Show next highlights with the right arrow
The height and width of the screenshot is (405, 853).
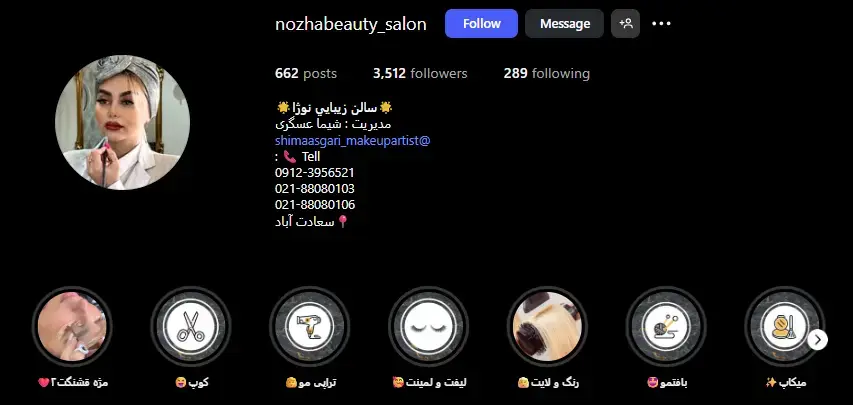(817, 340)
